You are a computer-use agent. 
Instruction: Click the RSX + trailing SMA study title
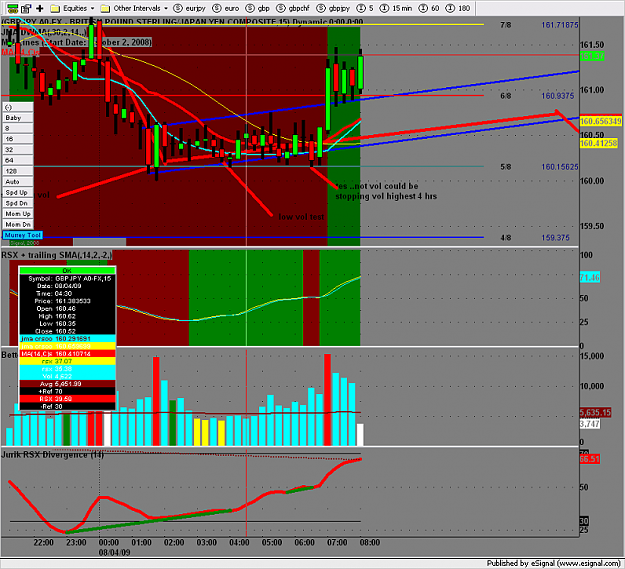[x=56, y=255]
